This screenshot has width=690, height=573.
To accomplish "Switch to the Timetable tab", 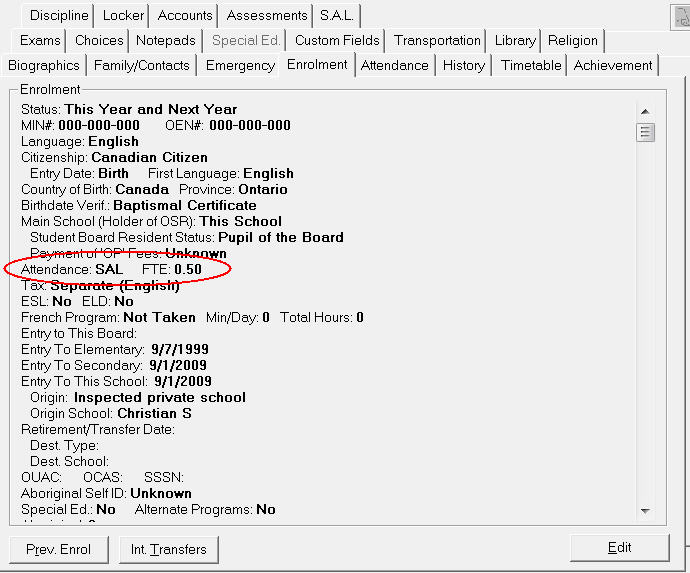I will click(530, 65).
